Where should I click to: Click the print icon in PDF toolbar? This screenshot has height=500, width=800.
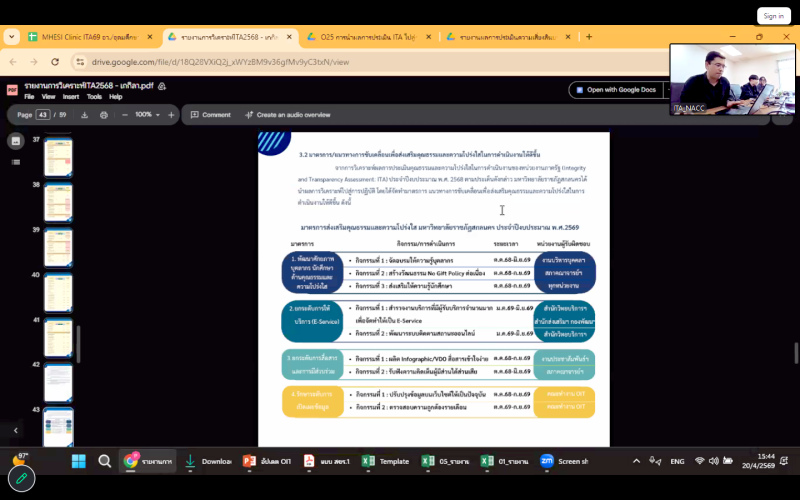coord(103,115)
